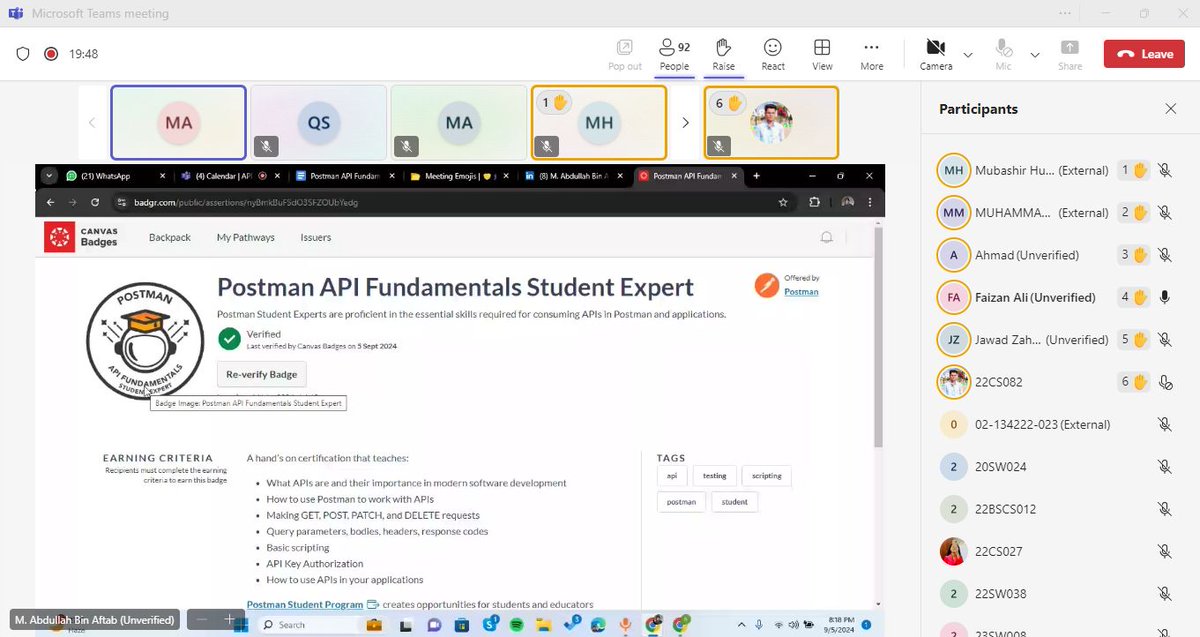
Task: Open the browser tab search chevron
Action: [x=49, y=176]
